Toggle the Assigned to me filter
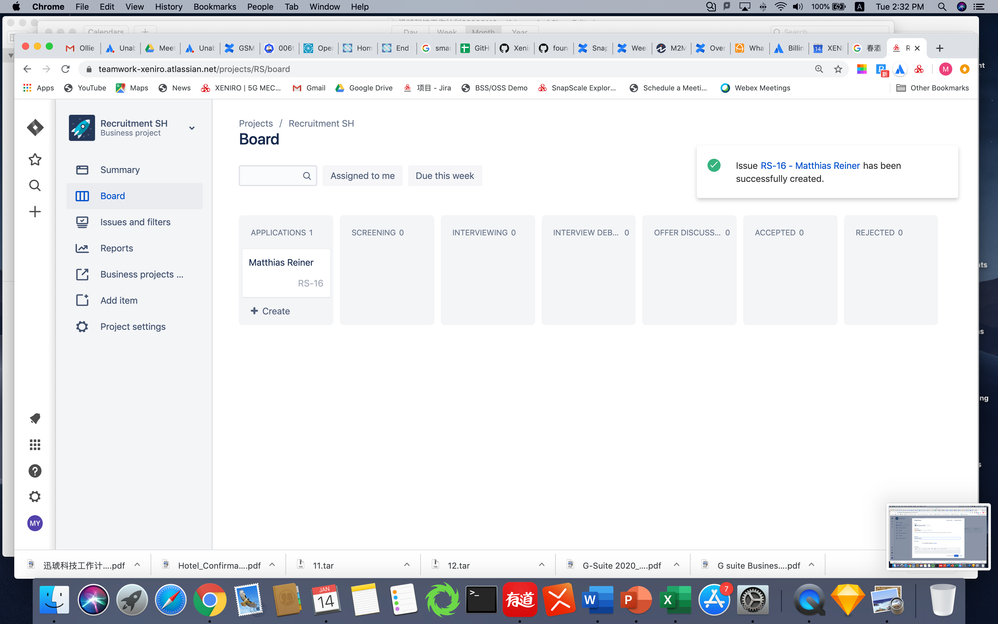Image resolution: width=998 pixels, height=624 pixels. [x=362, y=175]
